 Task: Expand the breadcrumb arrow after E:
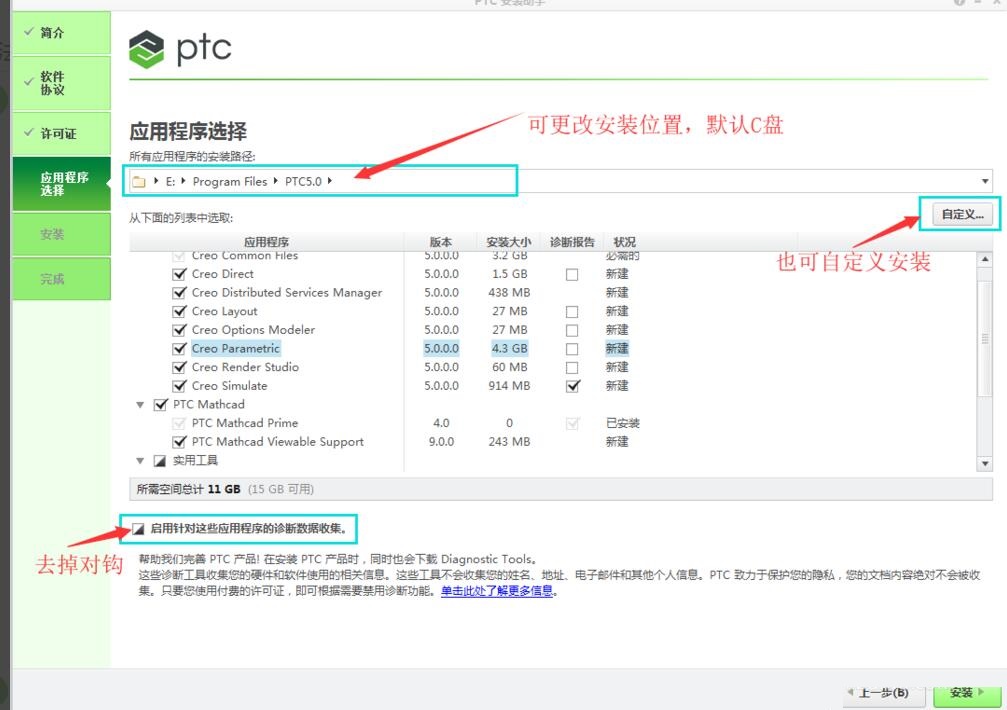(184, 181)
